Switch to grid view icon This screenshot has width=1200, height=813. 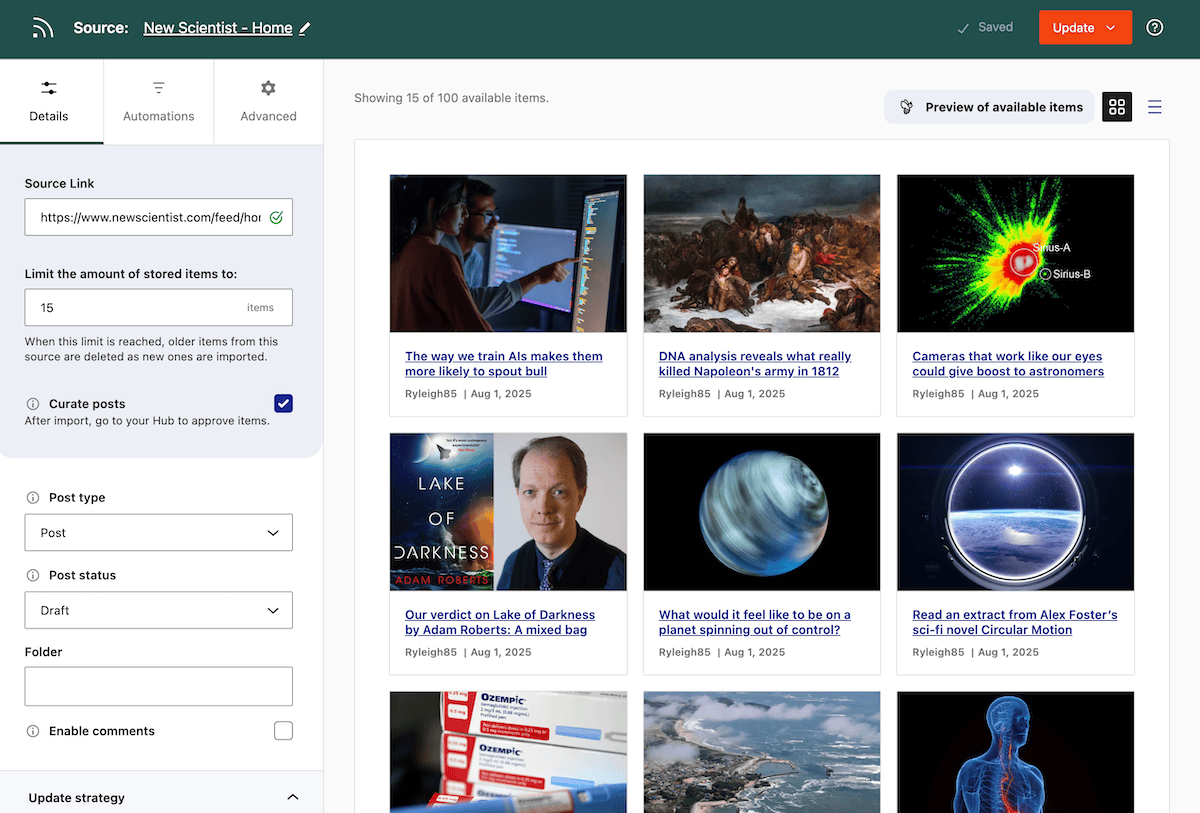click(1117, 107)
